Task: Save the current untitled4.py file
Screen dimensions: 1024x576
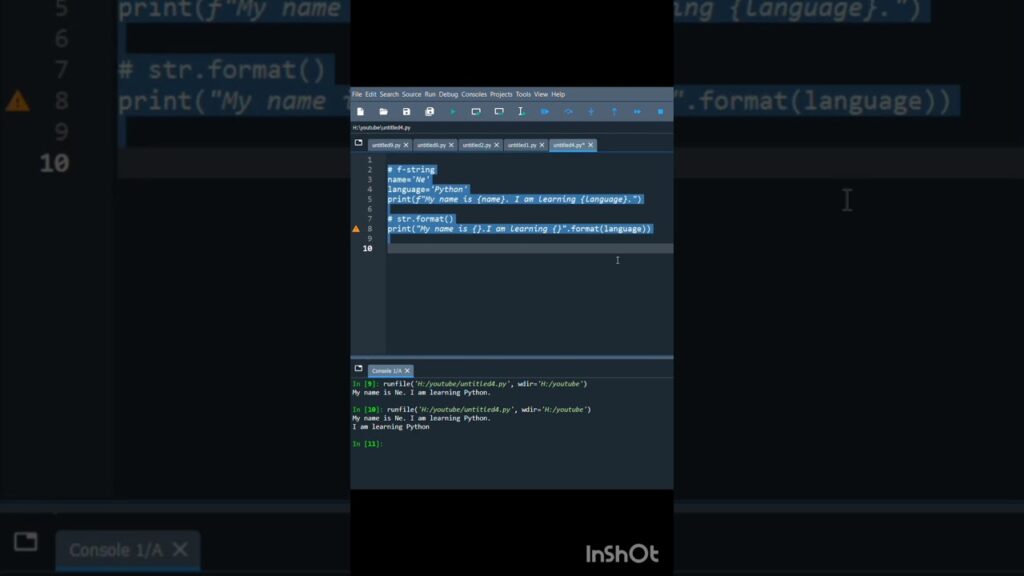Action: [406, 111]
